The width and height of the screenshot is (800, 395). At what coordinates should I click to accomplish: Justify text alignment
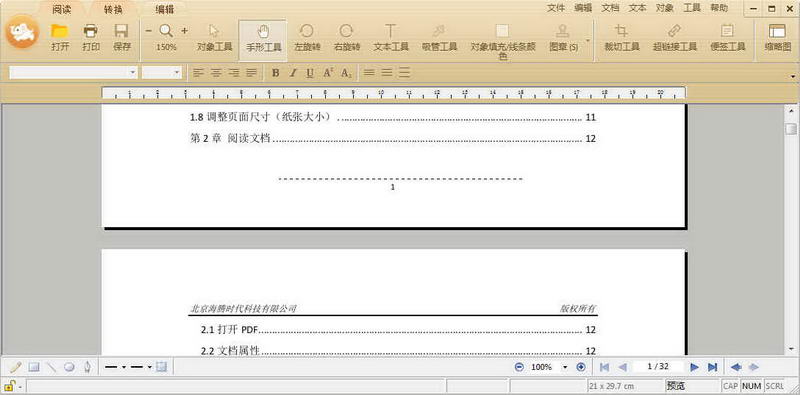251,73
